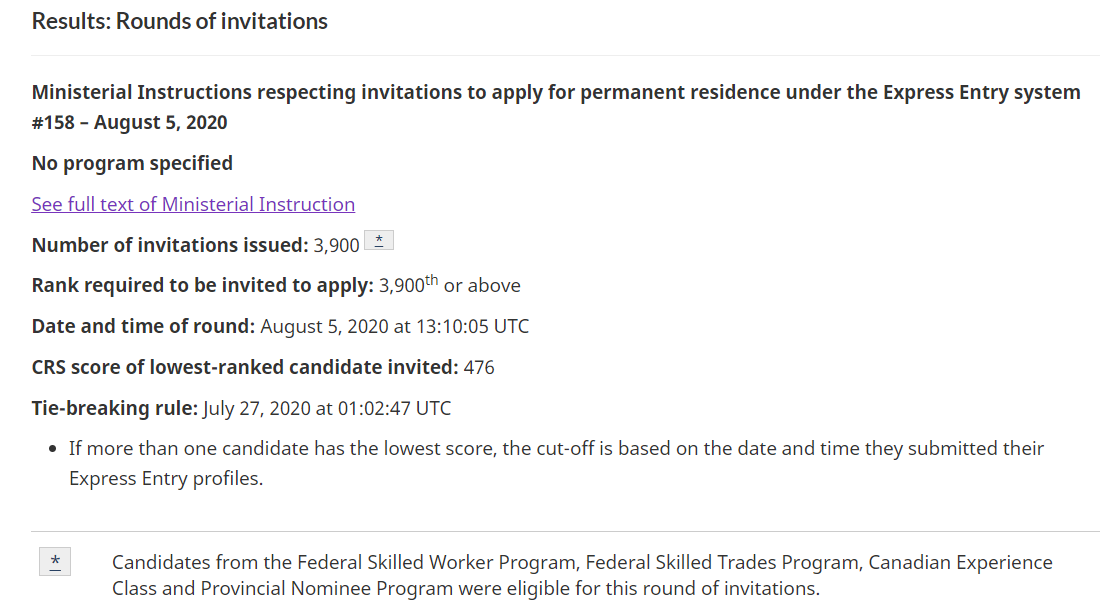Click the "#158 – August 5, 2020" text
The width and height of the screenshot is (1108, 616).
pos(130,123)
